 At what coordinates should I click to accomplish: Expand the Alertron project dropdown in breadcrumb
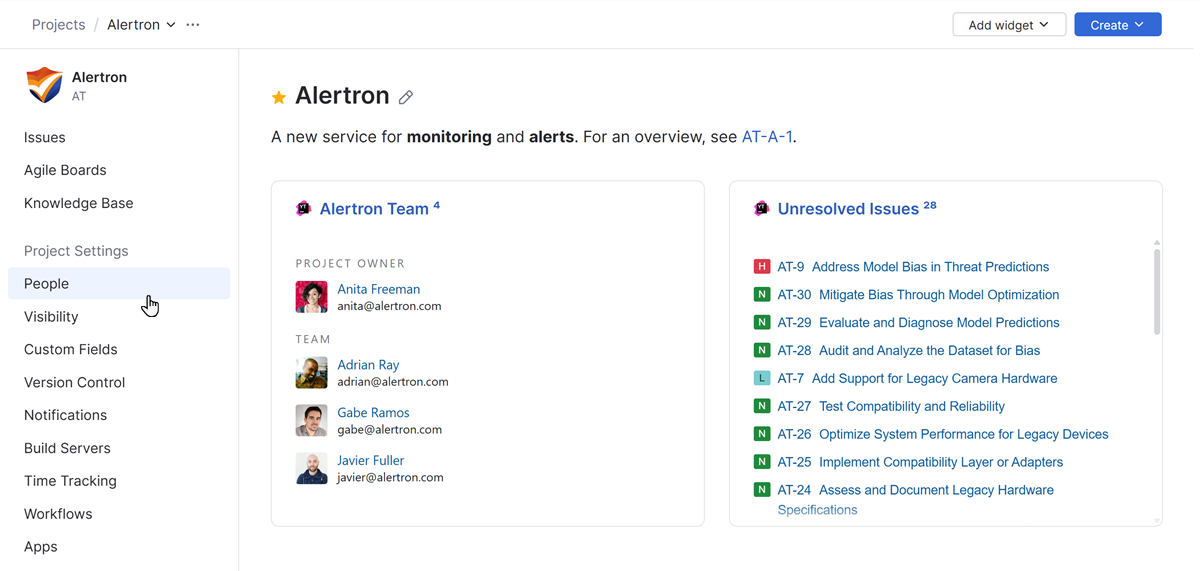point(171,25)
